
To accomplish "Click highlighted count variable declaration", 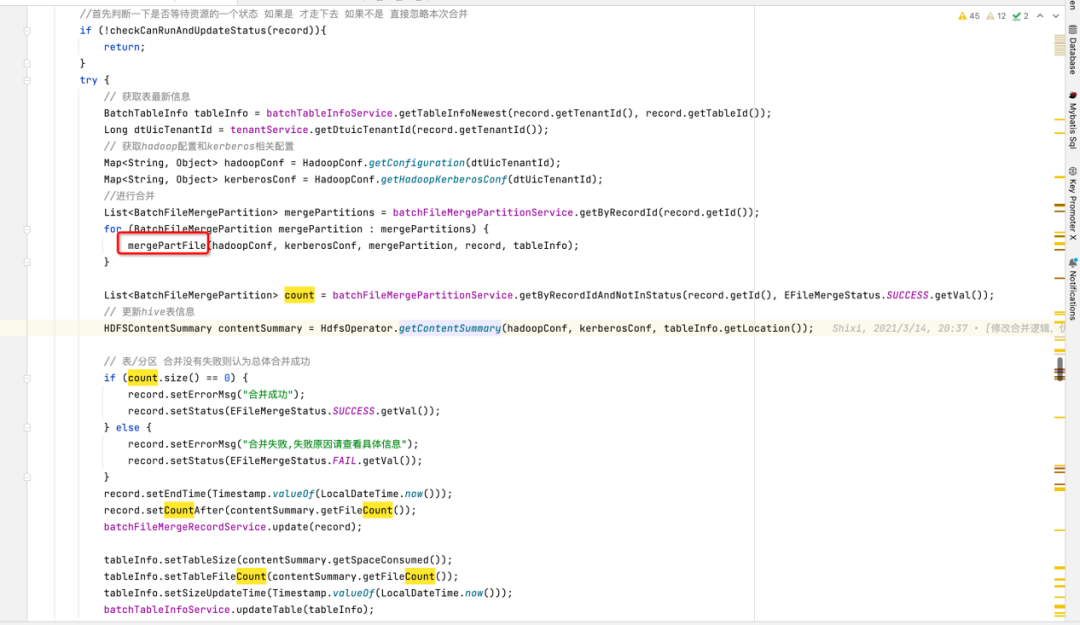I will click(299, 295).
